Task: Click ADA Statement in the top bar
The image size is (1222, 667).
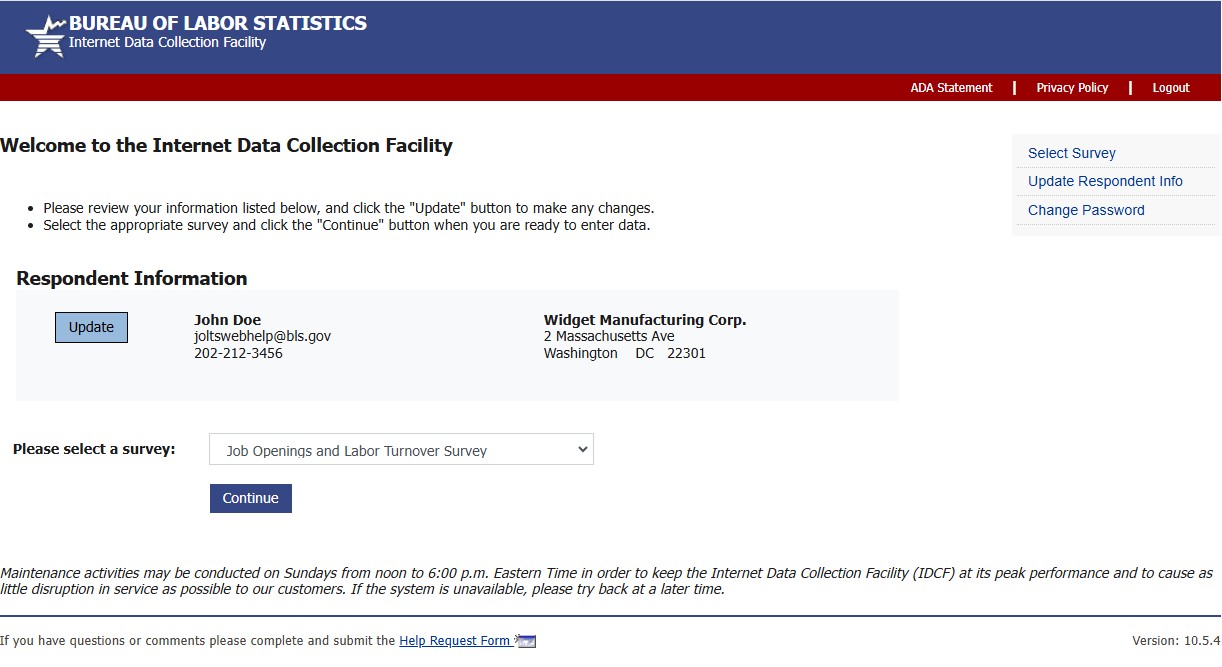Action: coord(951,88)
